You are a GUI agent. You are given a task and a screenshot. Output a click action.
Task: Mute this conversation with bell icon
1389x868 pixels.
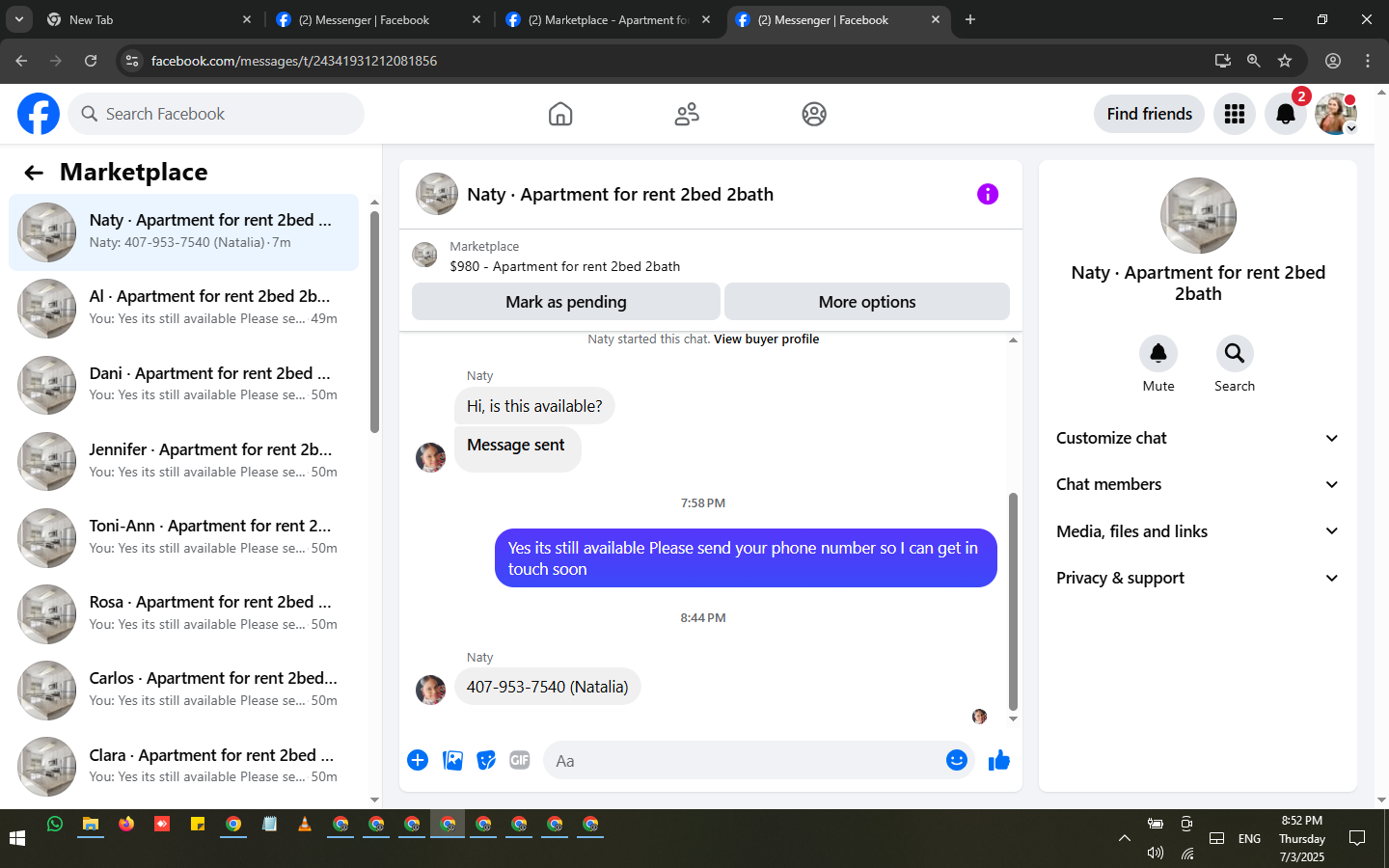[x=1158, y=354]
